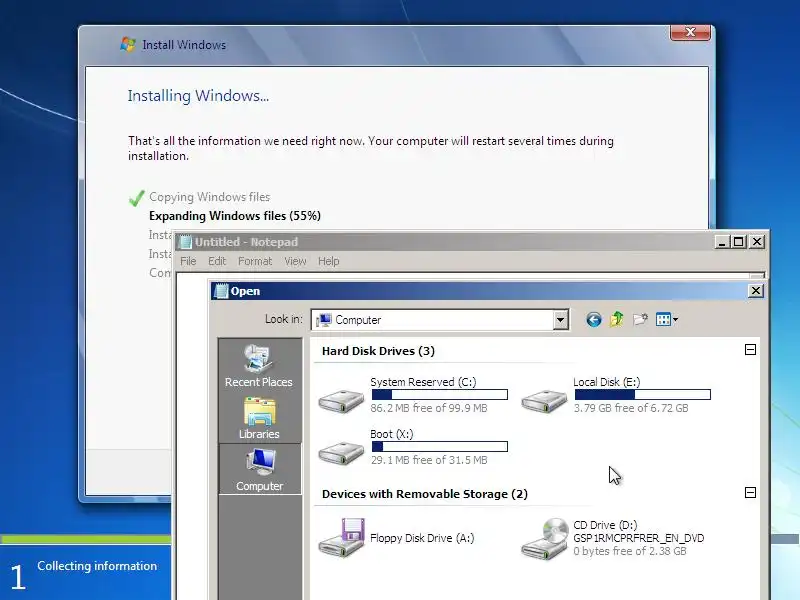Screen dimensions: 800x600
Task: Close the Install Windows window
Action: pos(690,32)
